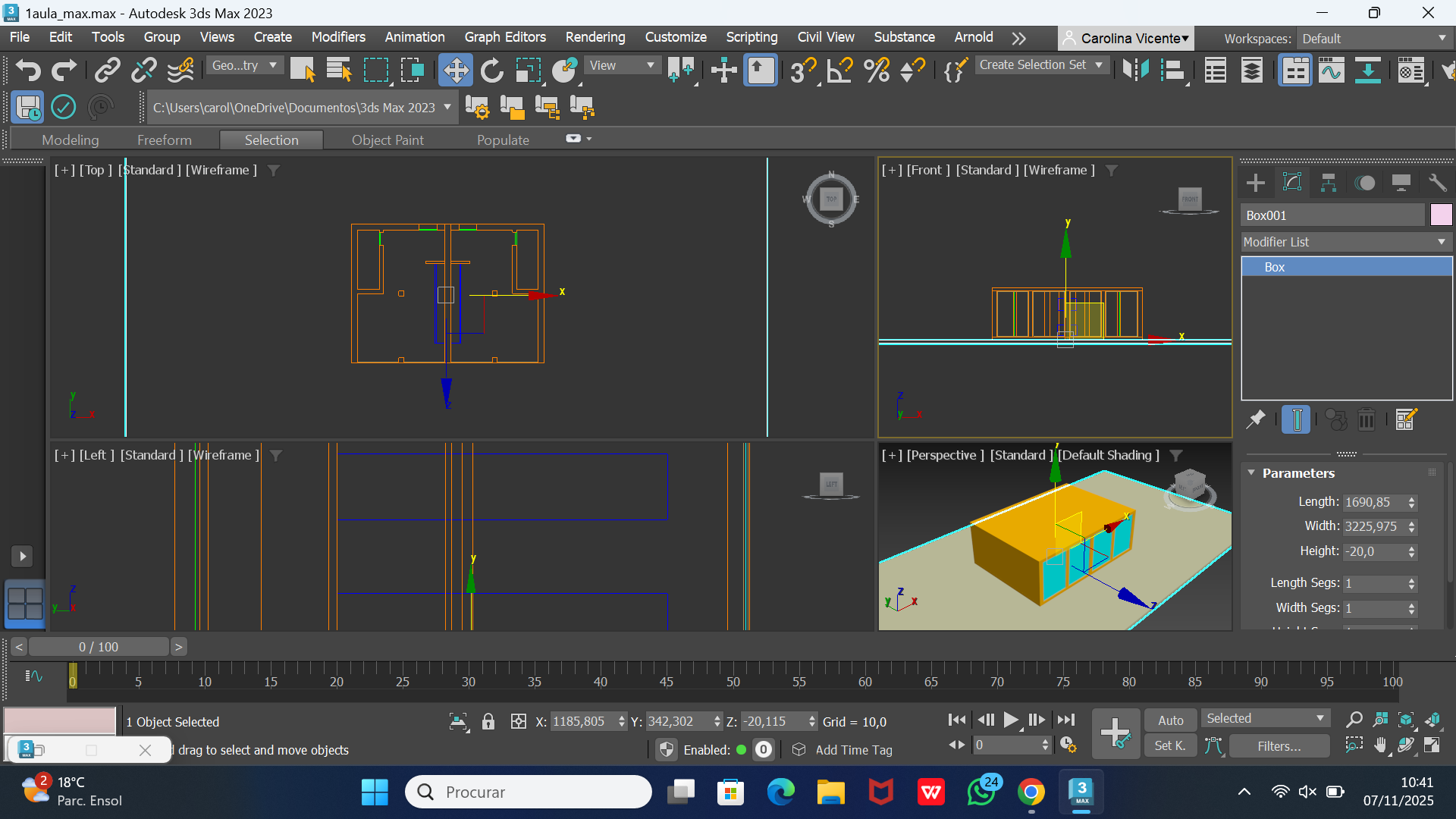Click the Filters... button
The width and height of the screenshot is (1456, 819).
1279,746
